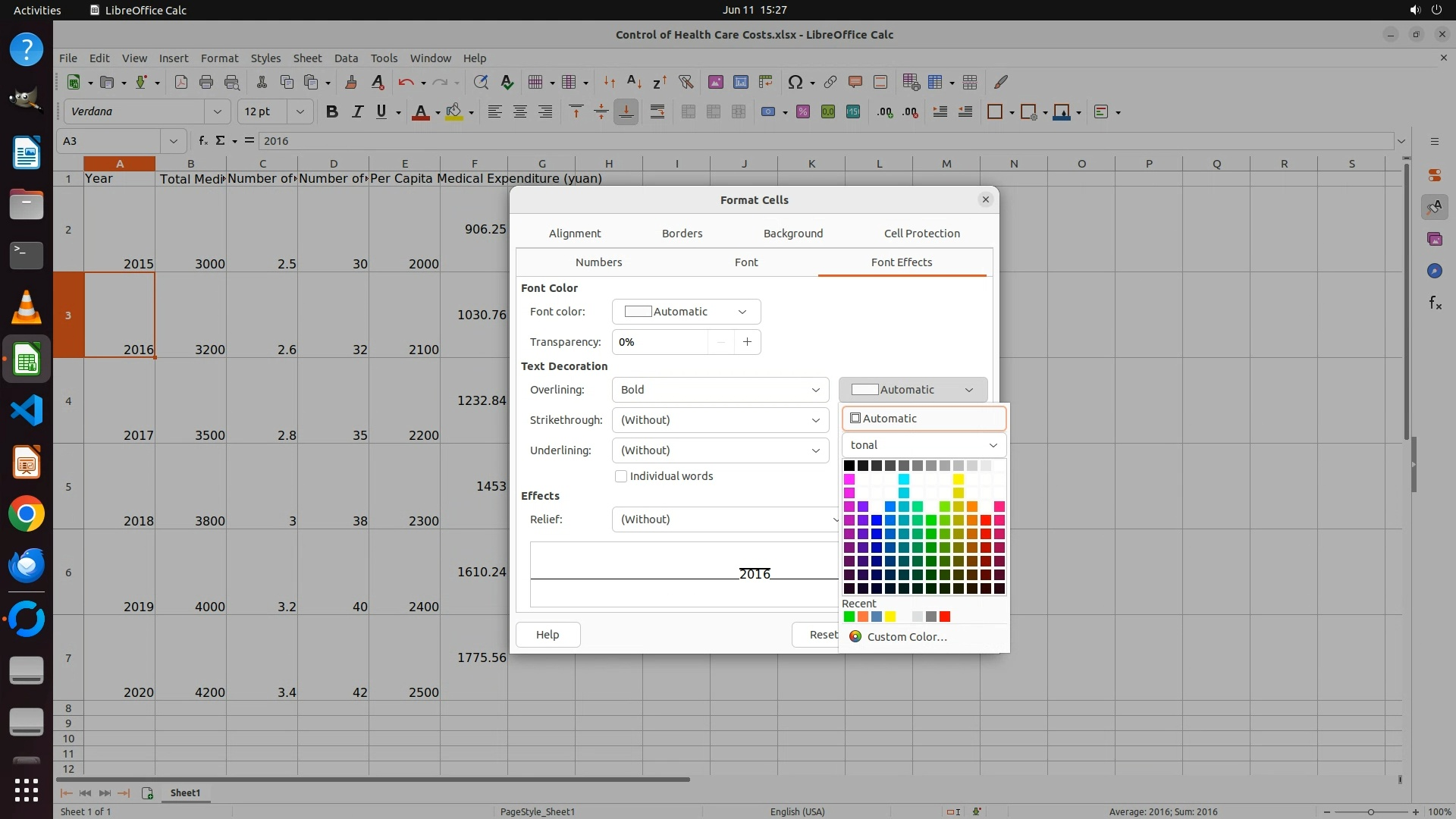1456x819 pixels.
Task: Open the Font color dropdown
Action: (x=686, y=312)
